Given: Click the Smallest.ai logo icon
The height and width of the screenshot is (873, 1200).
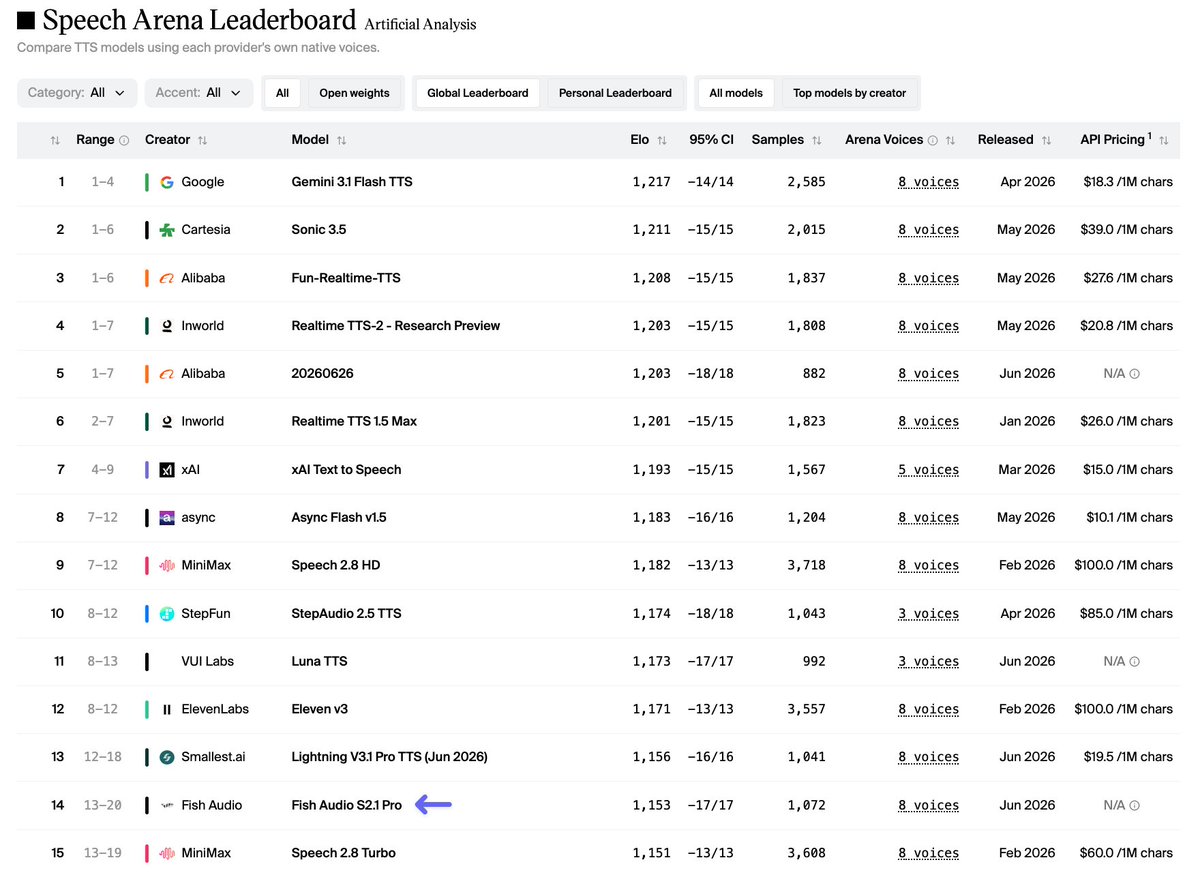Looking at the screenshot, I should [x=167, y=758].
